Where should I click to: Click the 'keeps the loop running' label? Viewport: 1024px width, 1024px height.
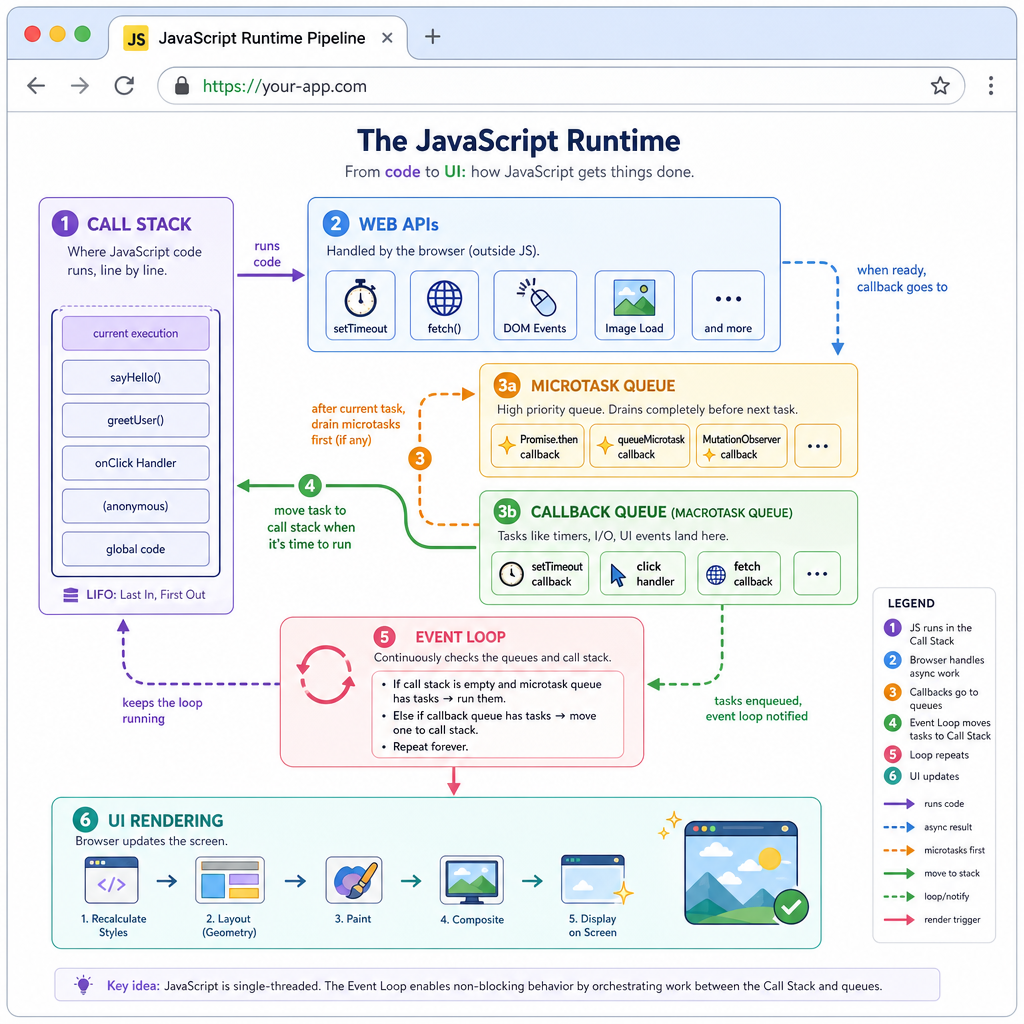[162, 711]
